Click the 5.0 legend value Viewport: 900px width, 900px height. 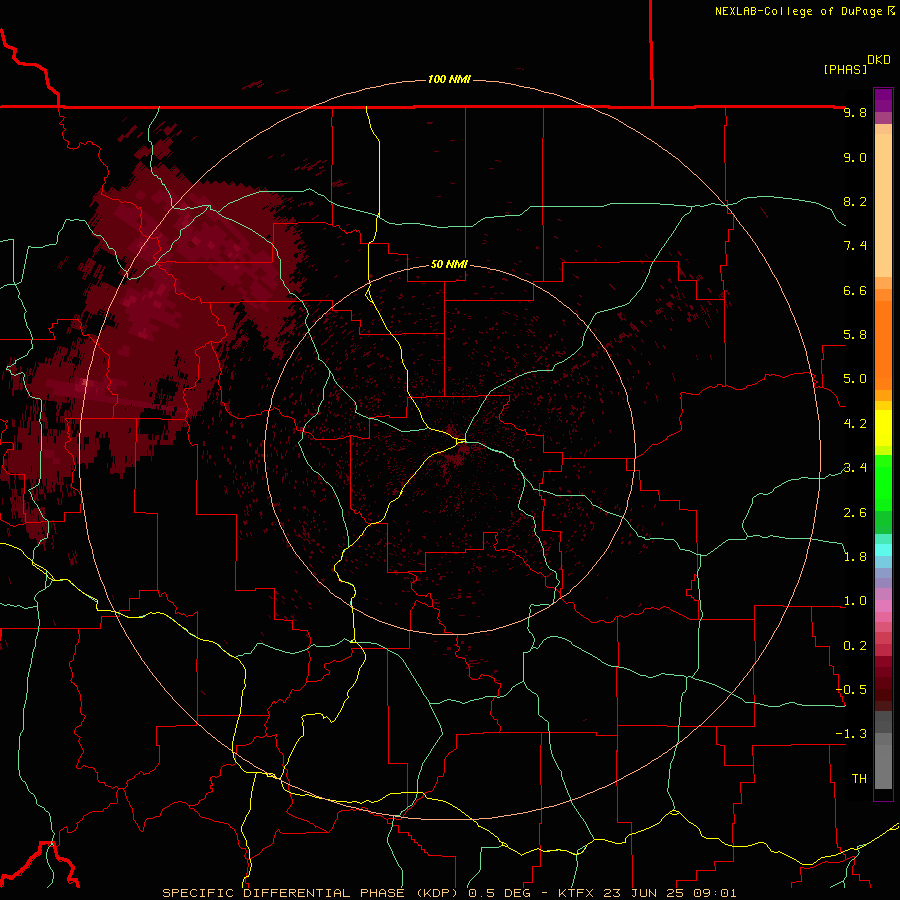click(x=855, y=379)
